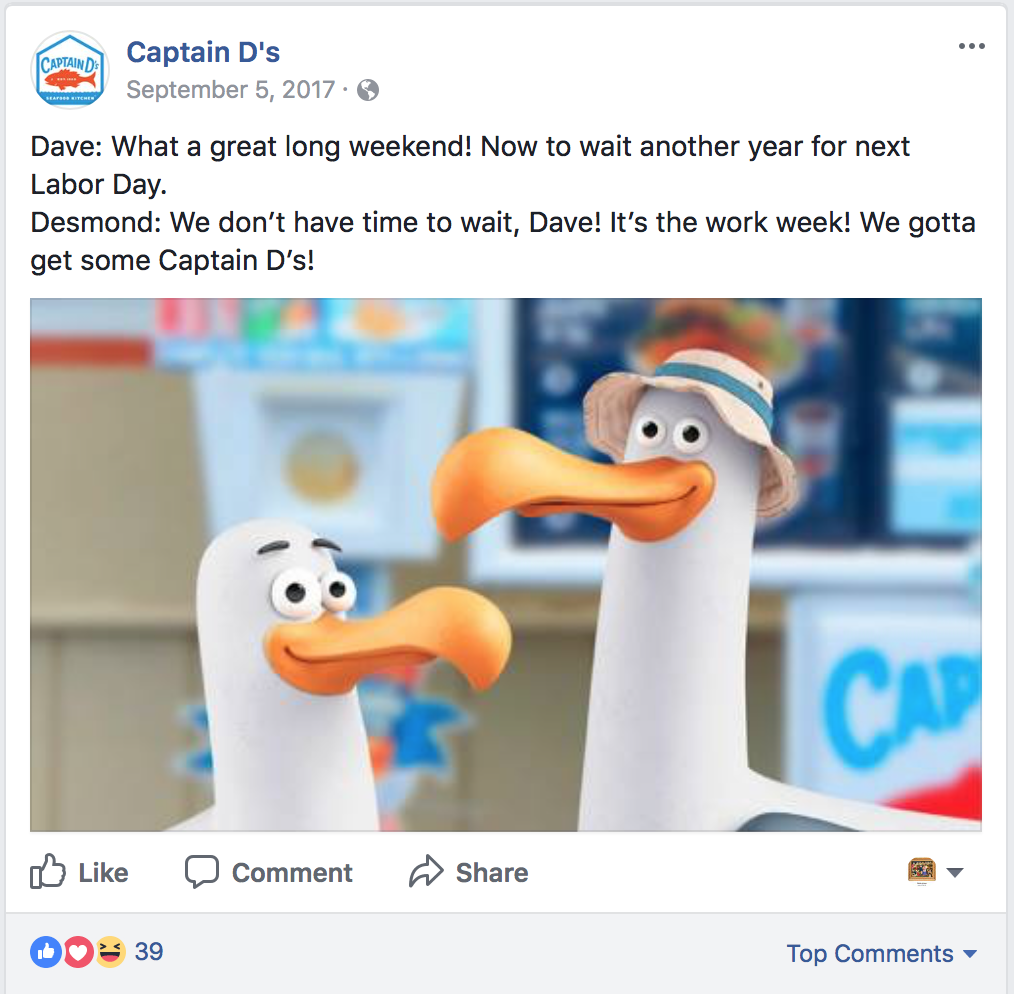This screenshot has height=994, width=1014.
Task: Click the Haha laughing reaction emoji
Action: [x=110, y=951]
